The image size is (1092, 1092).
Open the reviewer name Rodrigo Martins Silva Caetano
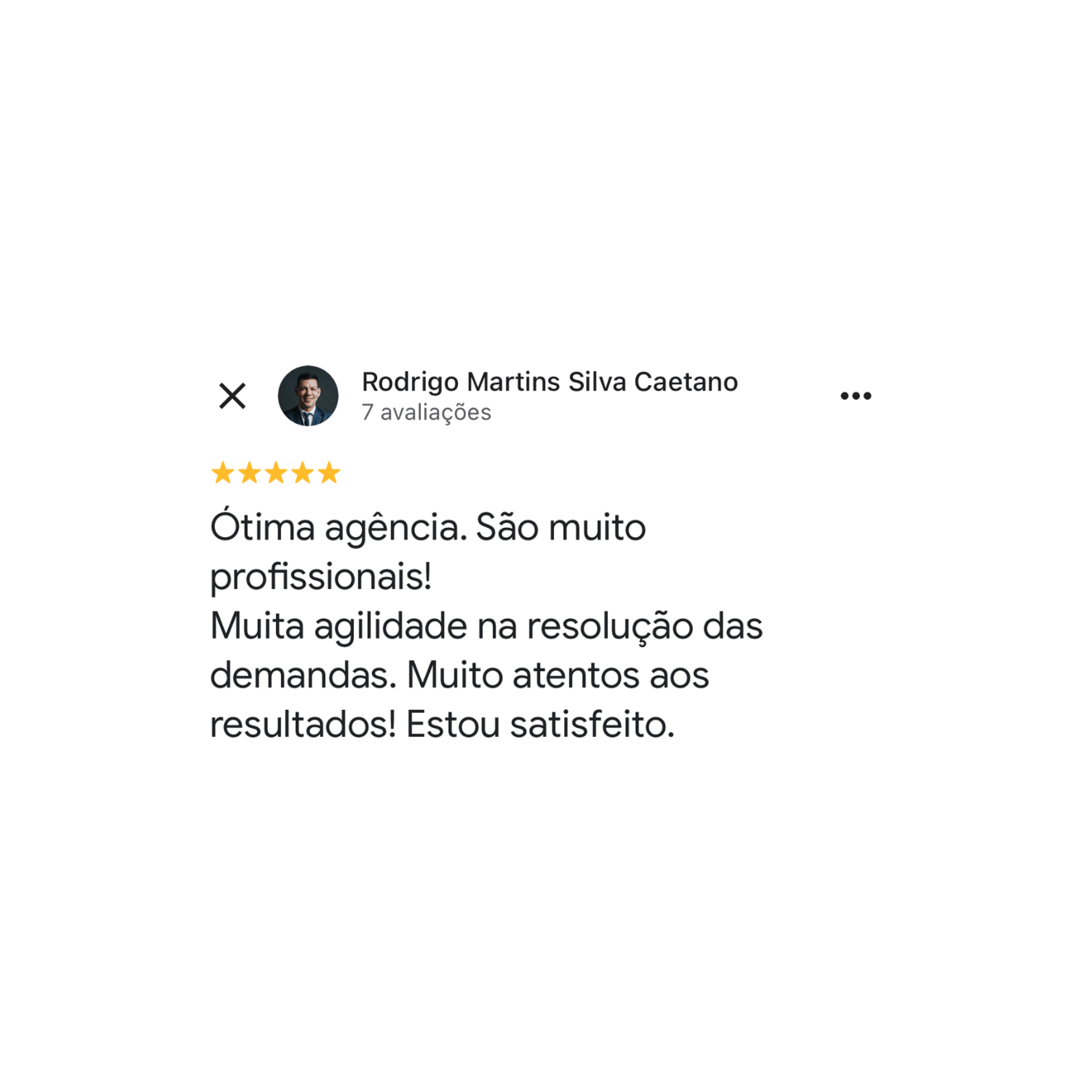click(549, 382)
